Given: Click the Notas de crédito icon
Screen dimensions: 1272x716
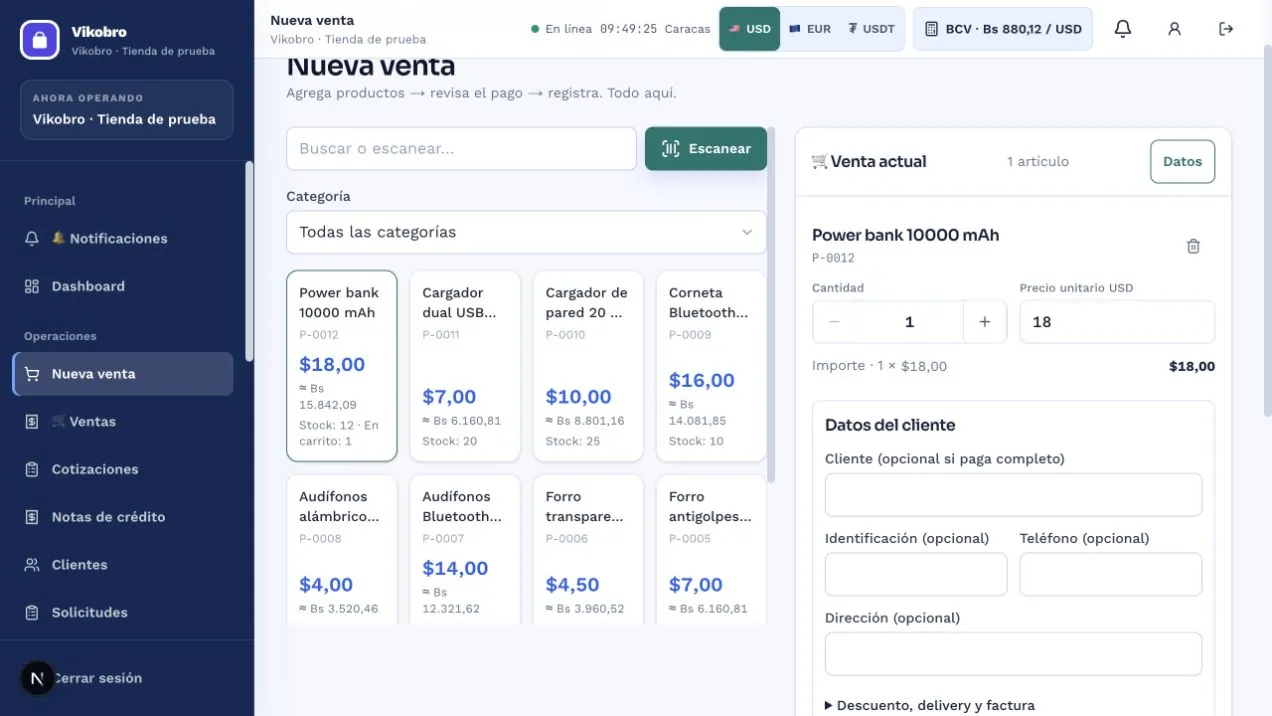Looking at the screenshot, I should coord(32,517).
